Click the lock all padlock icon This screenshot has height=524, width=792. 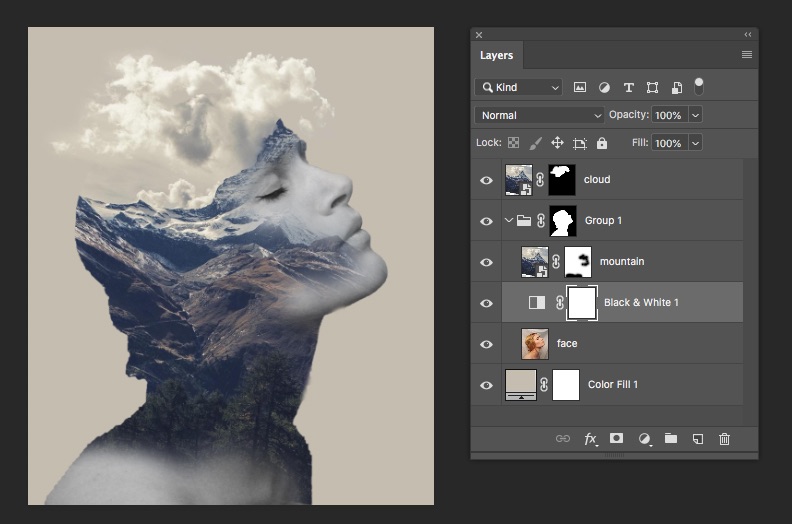click(601, 143)
